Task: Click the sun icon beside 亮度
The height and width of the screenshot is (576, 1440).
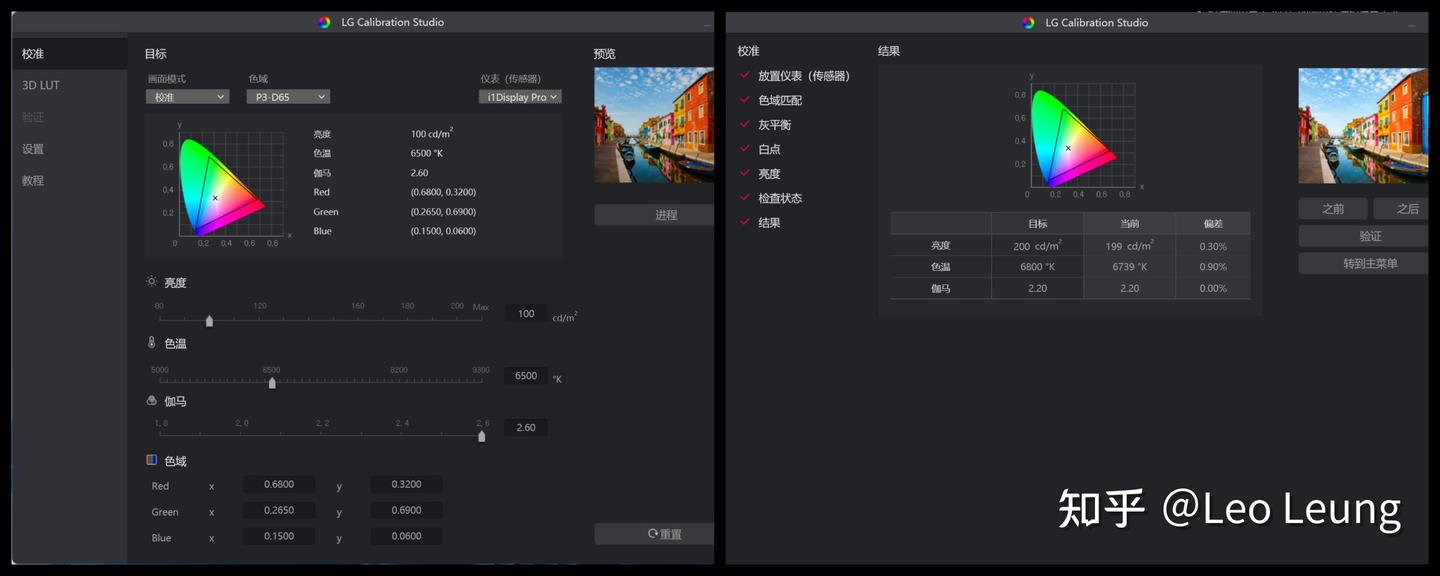Action: [153, 282]
